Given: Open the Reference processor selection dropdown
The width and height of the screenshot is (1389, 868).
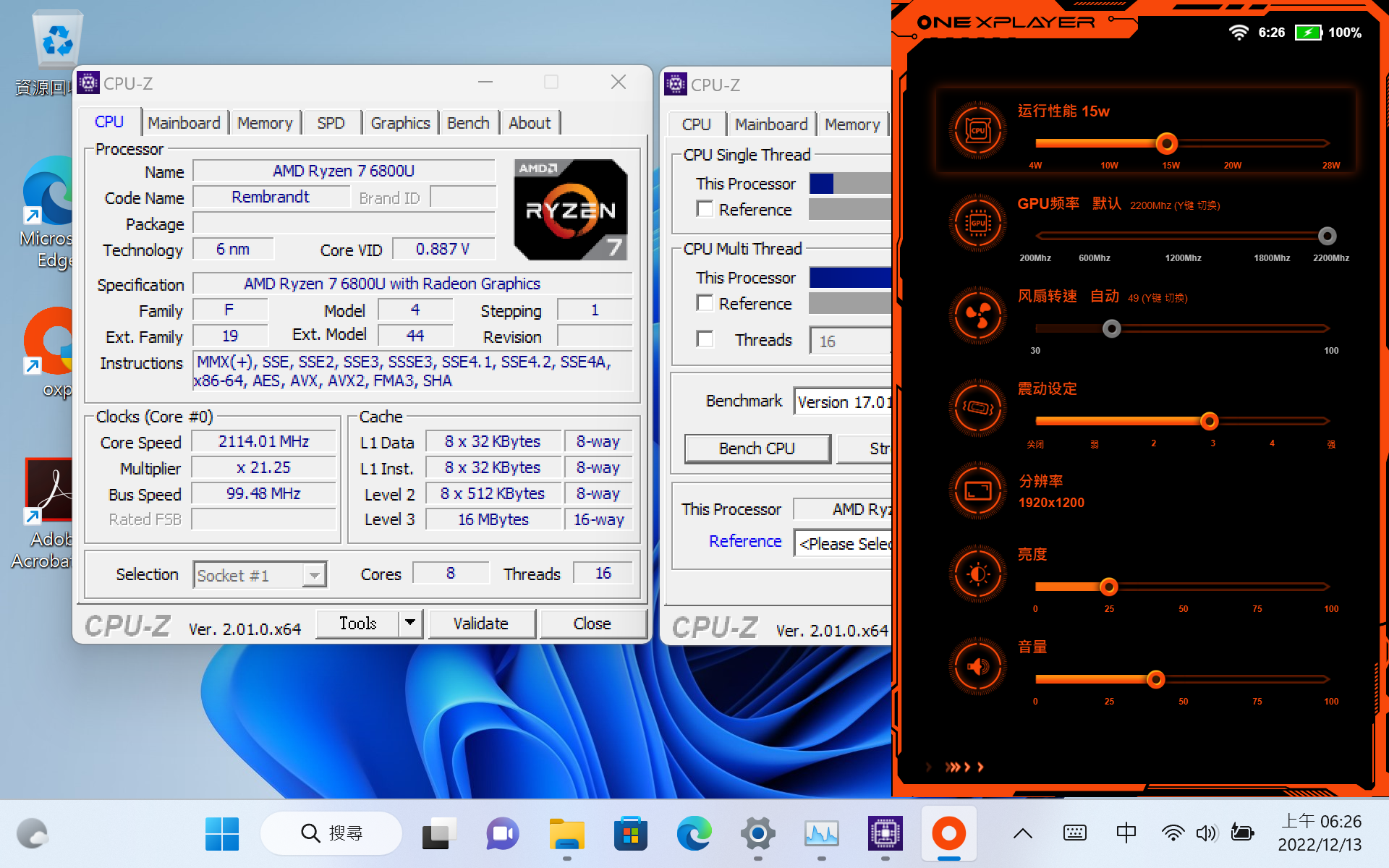Looking at the screenshot, I should (843, 543).
